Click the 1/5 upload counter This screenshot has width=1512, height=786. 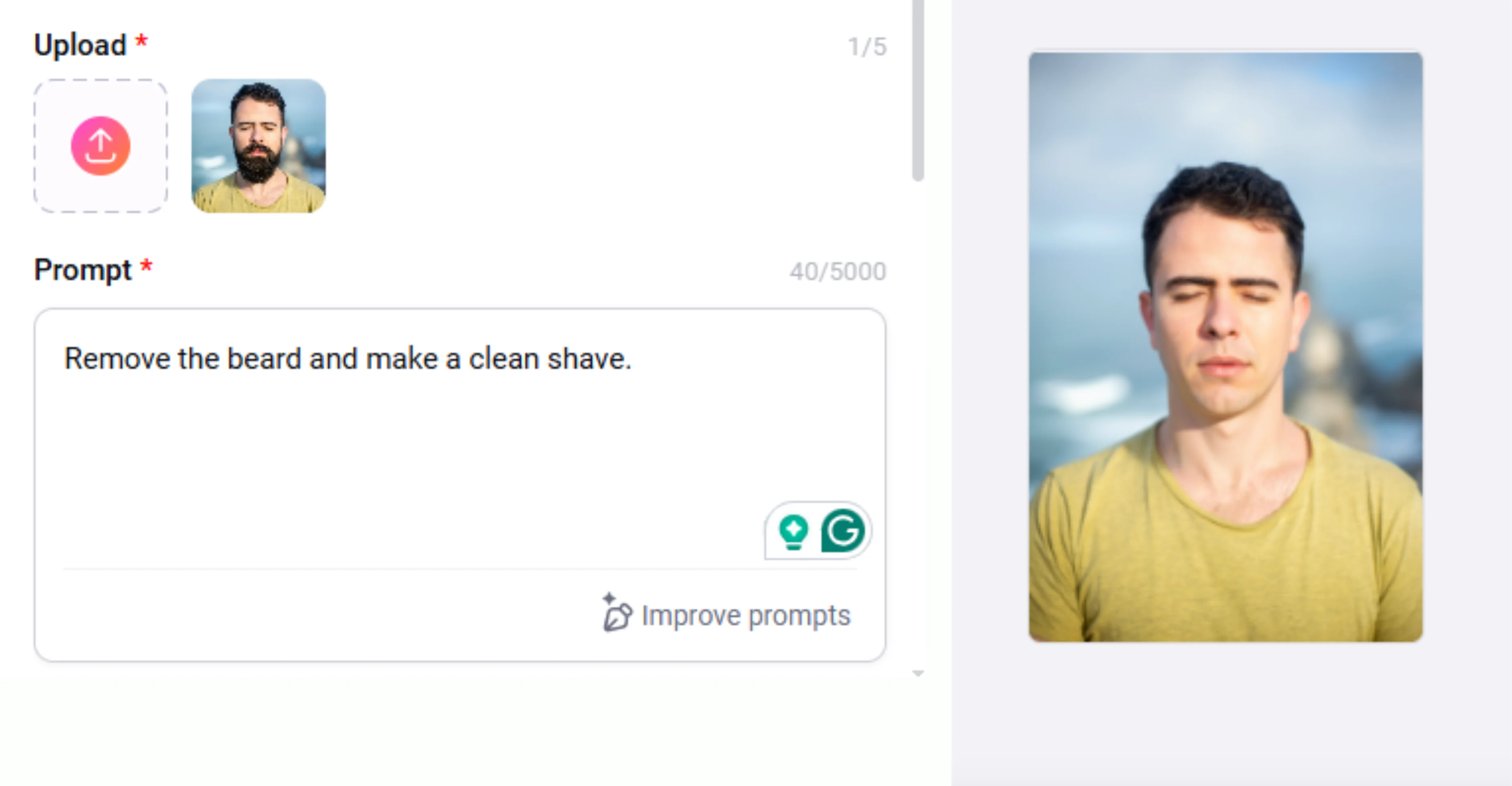click(867, 47)
